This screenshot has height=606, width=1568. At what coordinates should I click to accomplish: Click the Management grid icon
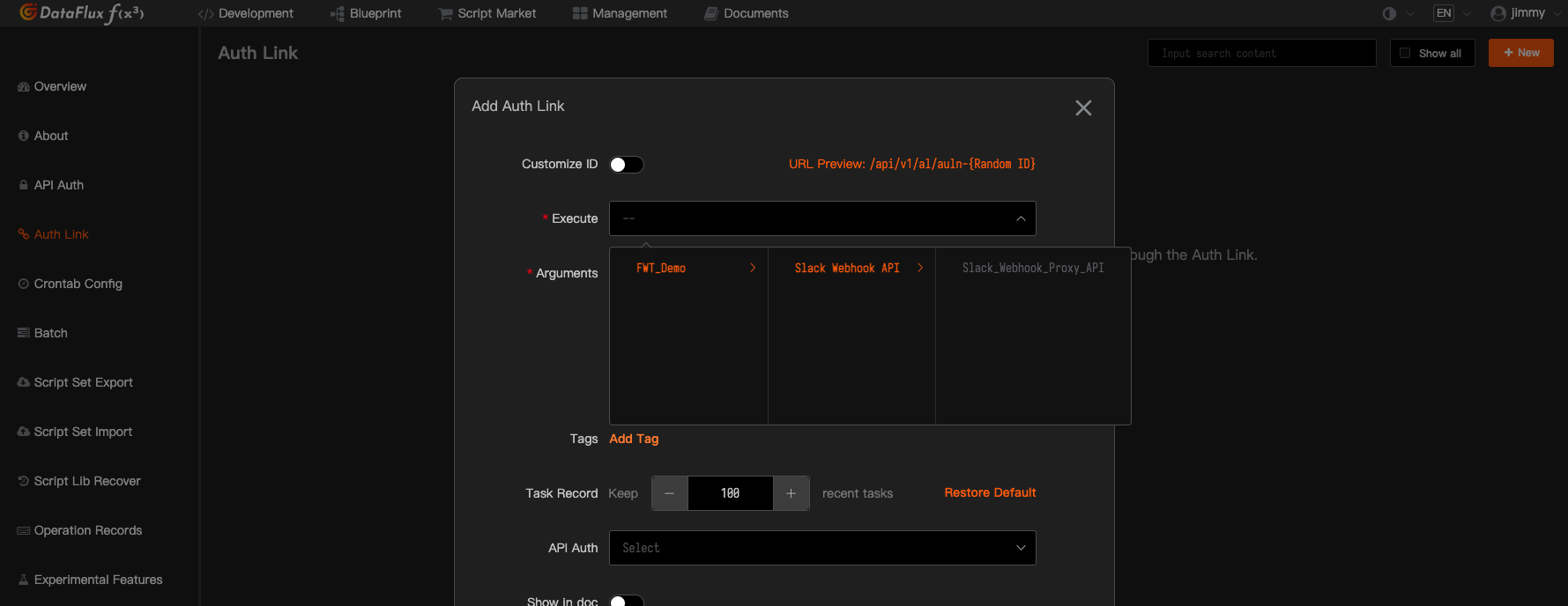click(580, 13)
